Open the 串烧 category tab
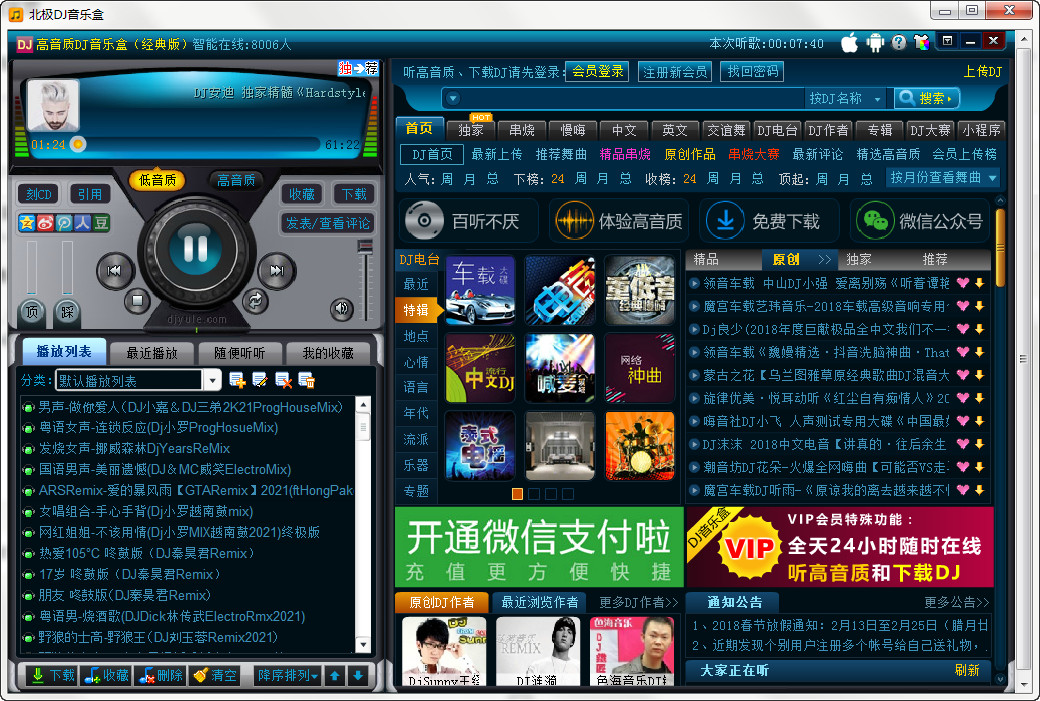This screenshot has height=701, width=1040. (522, 130)
